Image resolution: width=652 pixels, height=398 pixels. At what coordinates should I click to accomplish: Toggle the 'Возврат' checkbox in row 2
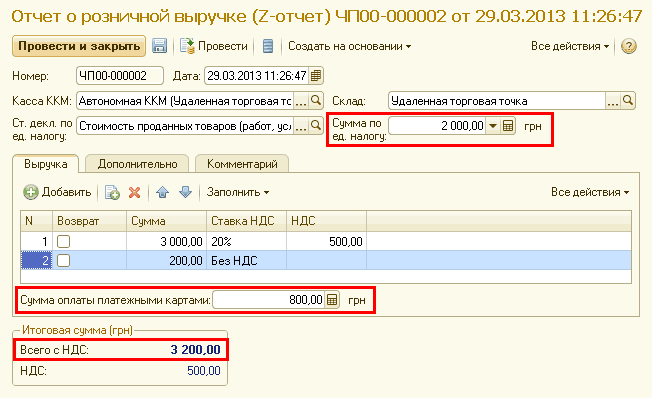click(x=63, y=261)
